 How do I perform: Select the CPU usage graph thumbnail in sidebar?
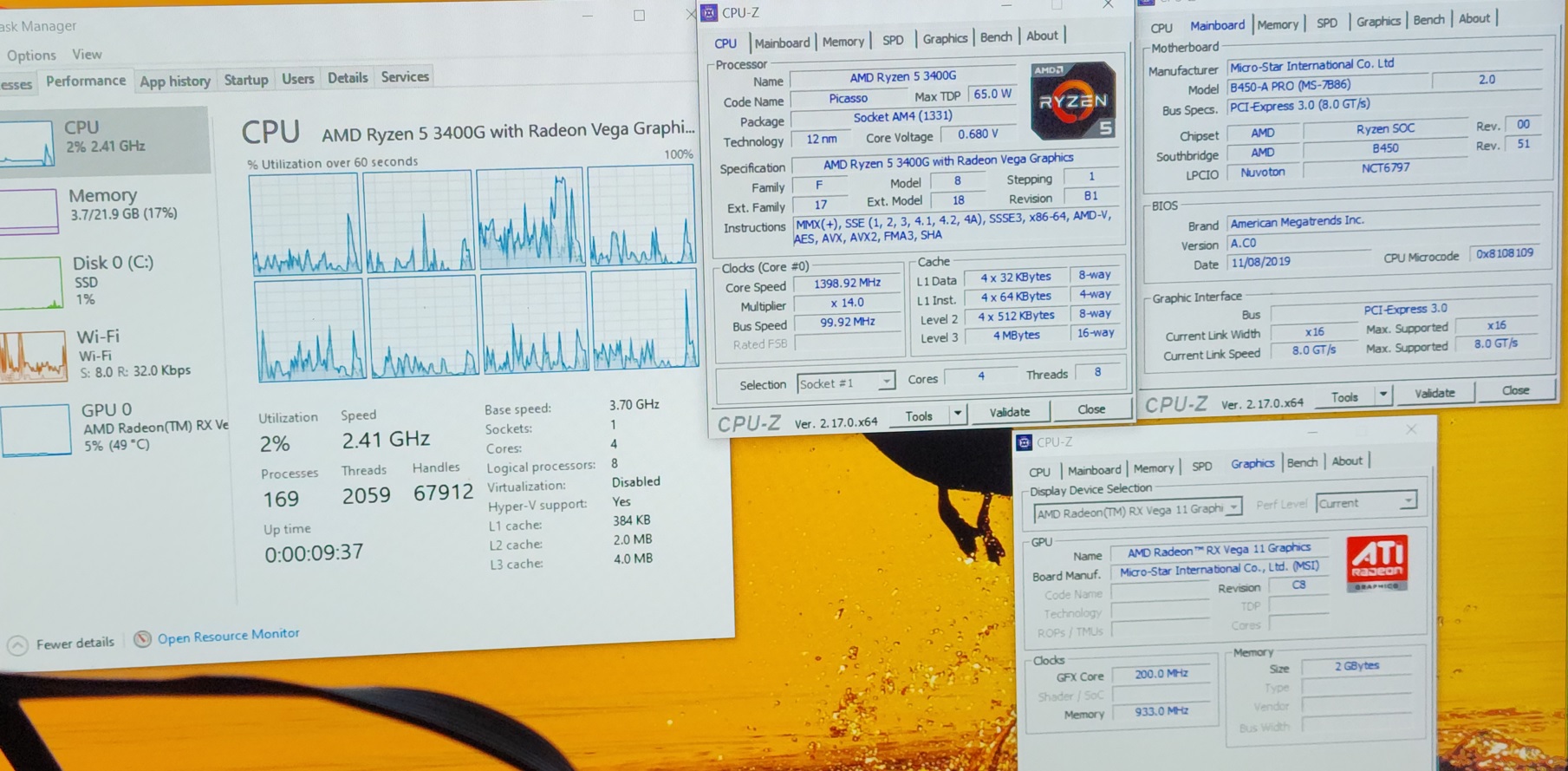click(x=26, y=143)
